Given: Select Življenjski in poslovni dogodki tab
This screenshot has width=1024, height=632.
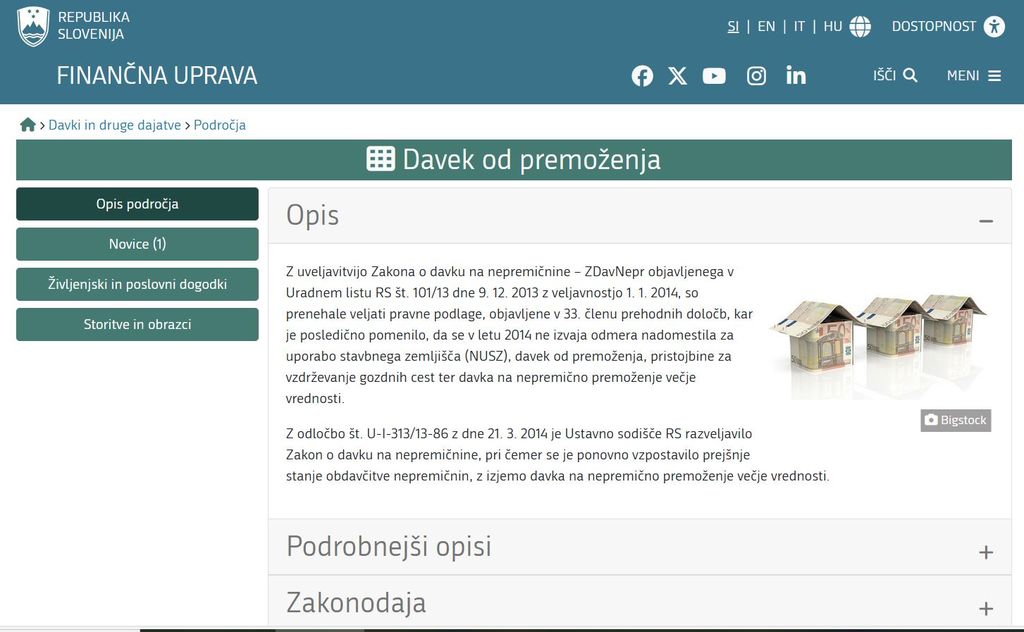Looking at the screenshot, I should [137, 284].
